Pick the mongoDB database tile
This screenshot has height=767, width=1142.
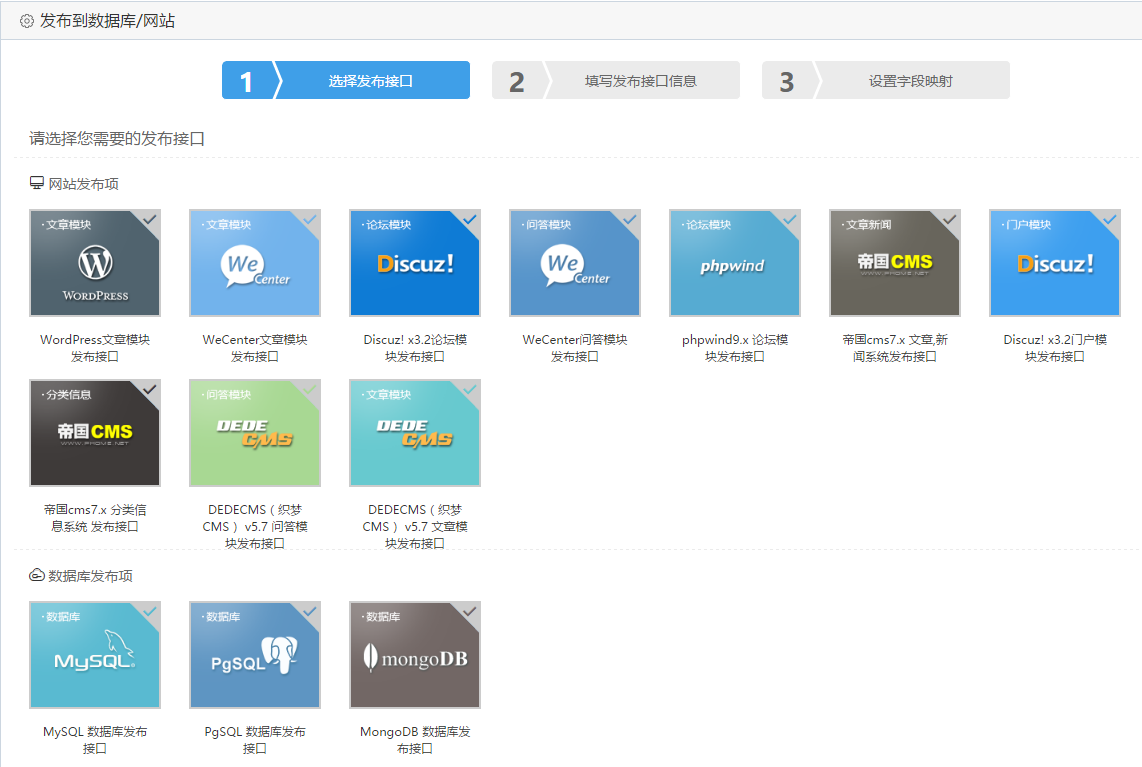point(415,655)
